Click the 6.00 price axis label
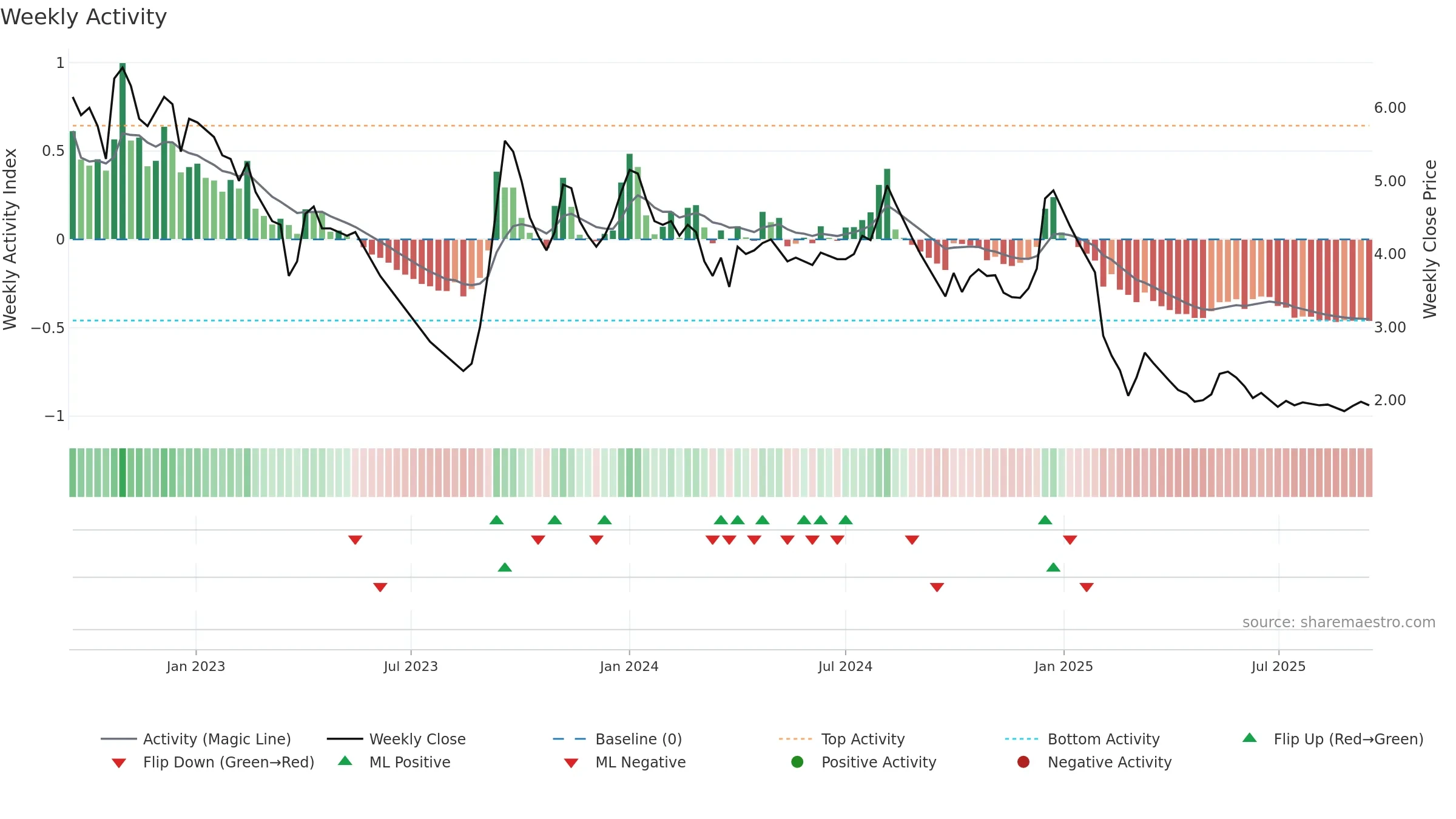The width and height of the screenshot is (1456, 819). pos(1390,108)
